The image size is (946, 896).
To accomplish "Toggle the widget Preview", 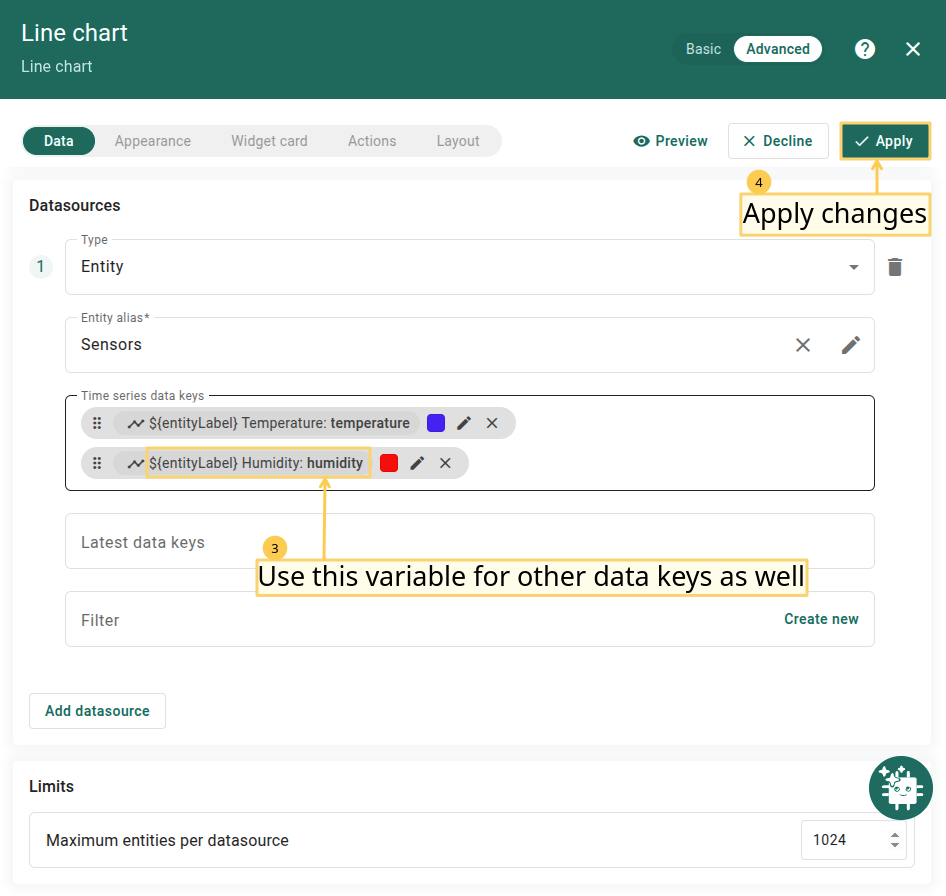I will [671, 141].
